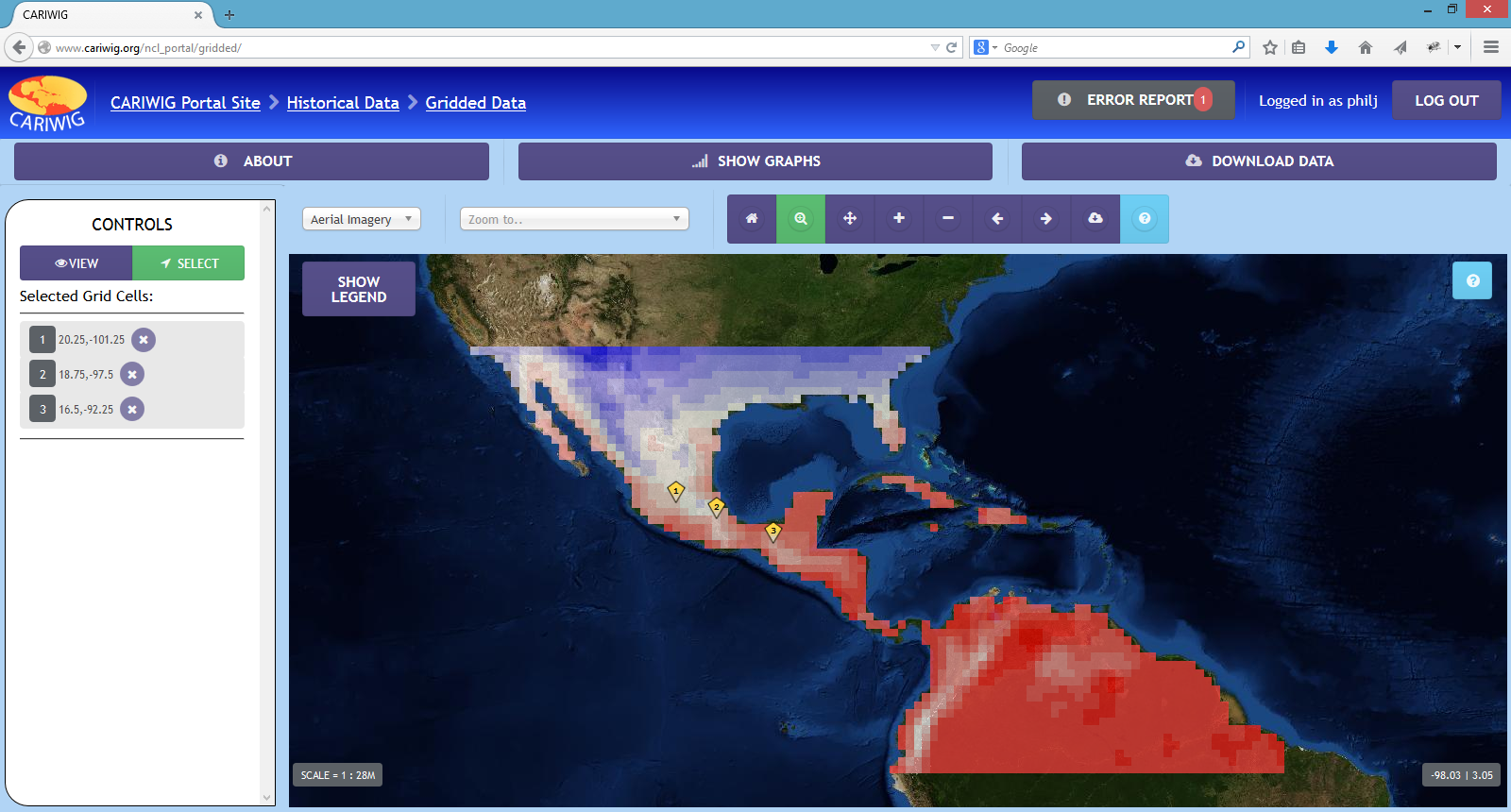Open the Aerial Imagery basemap dropdown
The image size is (1511, 812).
coord(361,219)
